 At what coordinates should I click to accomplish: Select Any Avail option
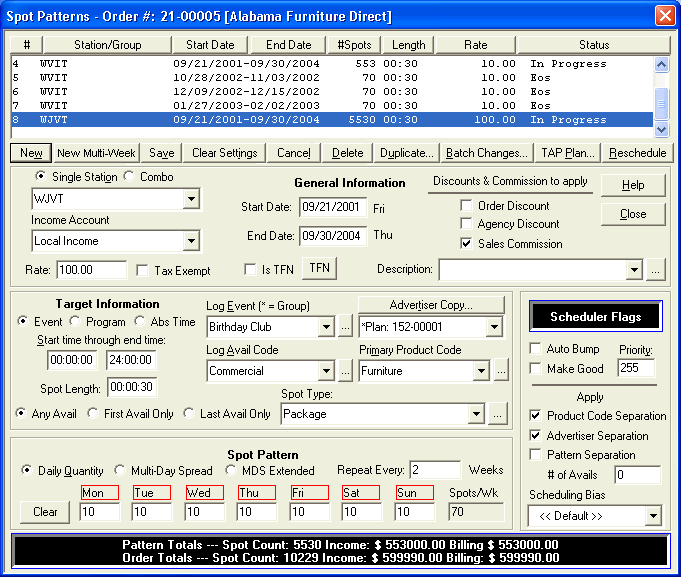tap(20, 413)
